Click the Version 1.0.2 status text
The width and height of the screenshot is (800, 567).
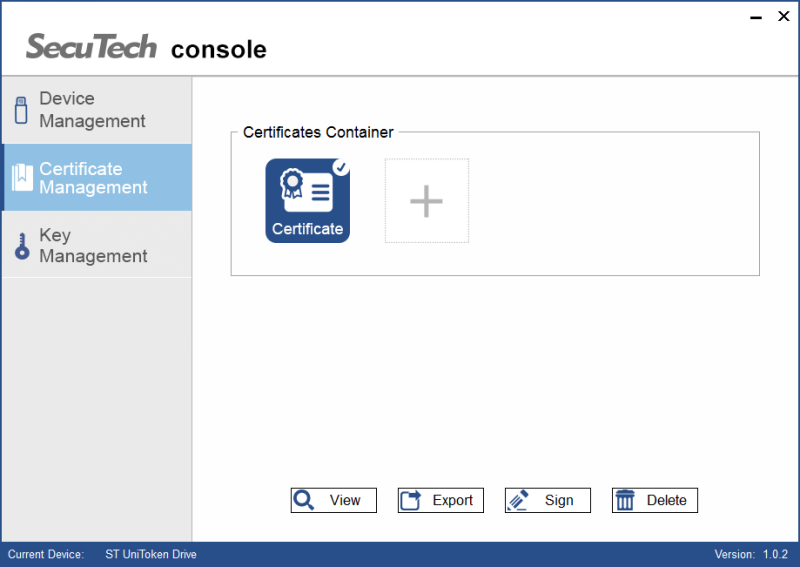click(x=751, y=554)
